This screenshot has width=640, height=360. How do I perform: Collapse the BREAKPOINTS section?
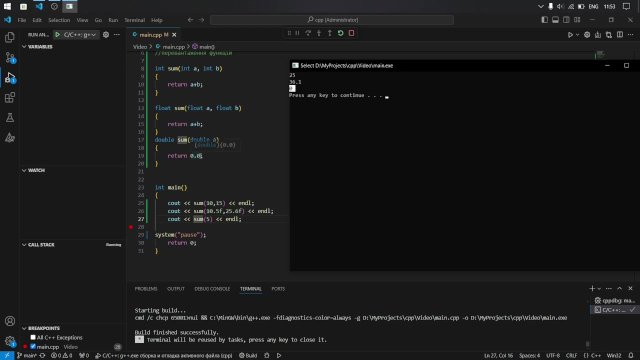tap(40, 328)
